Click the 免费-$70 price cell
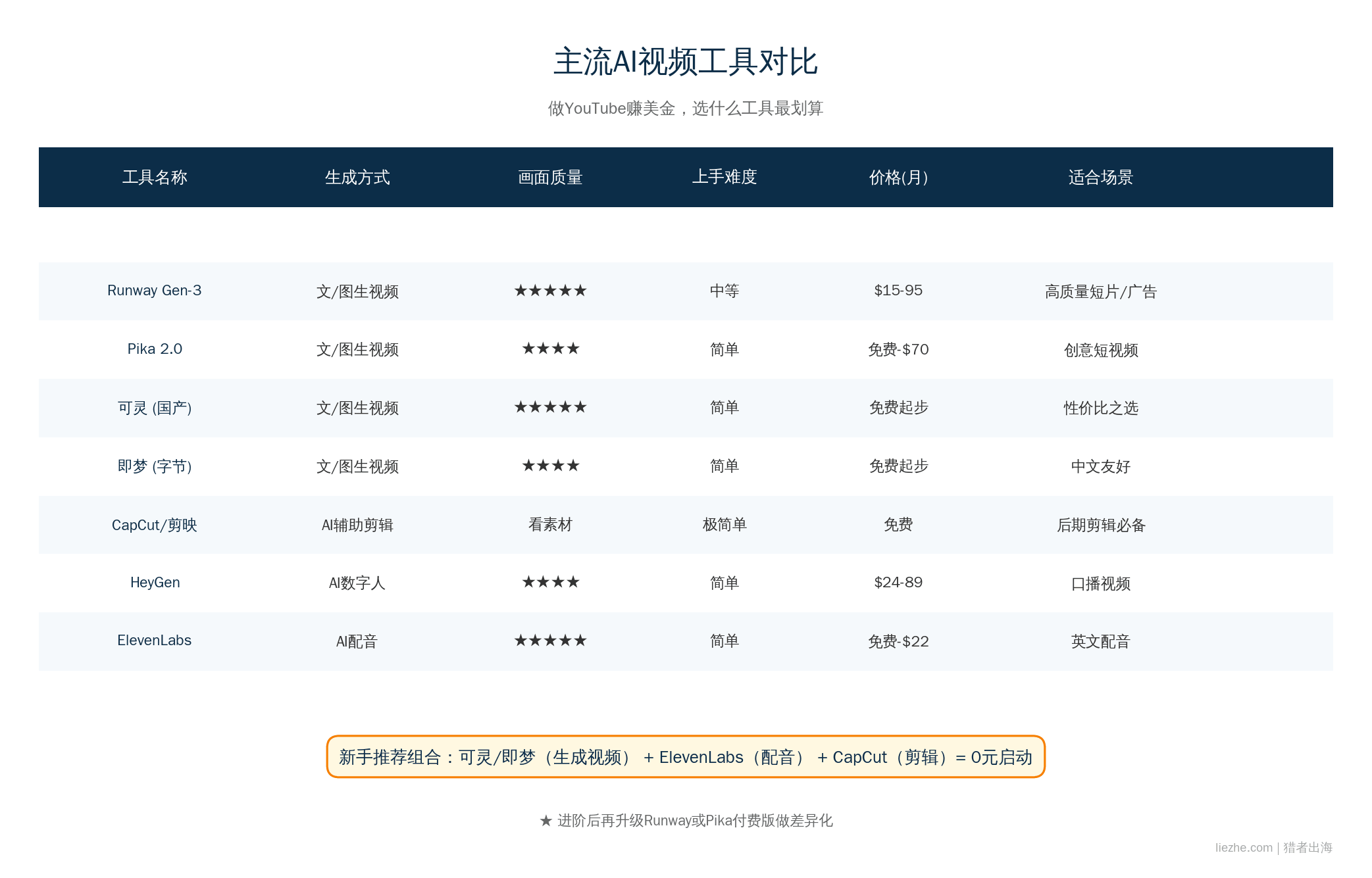 pyautogui.click(x=898, y=349)
